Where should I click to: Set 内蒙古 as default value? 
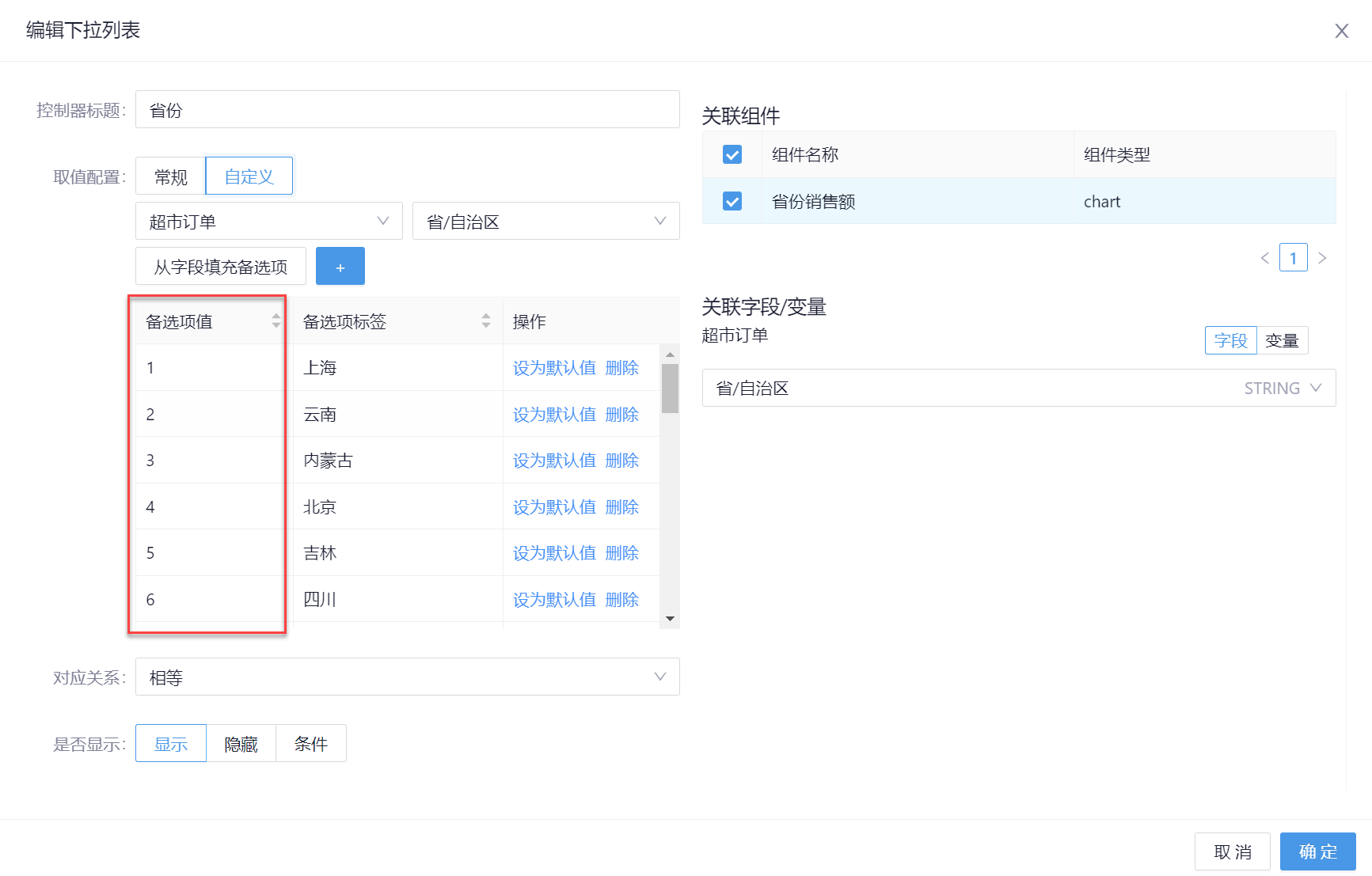pyautogui.click(x=554, y=460)
